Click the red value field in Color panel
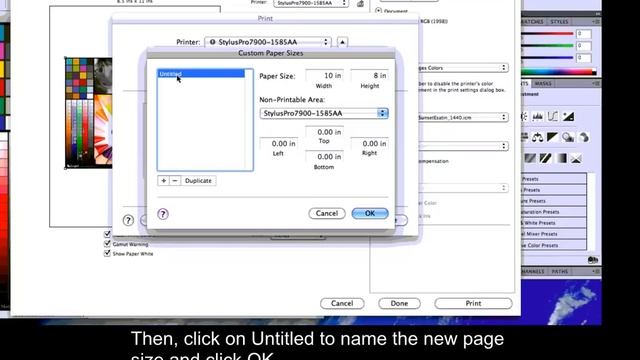640x360 pixels. click(584, 34)
